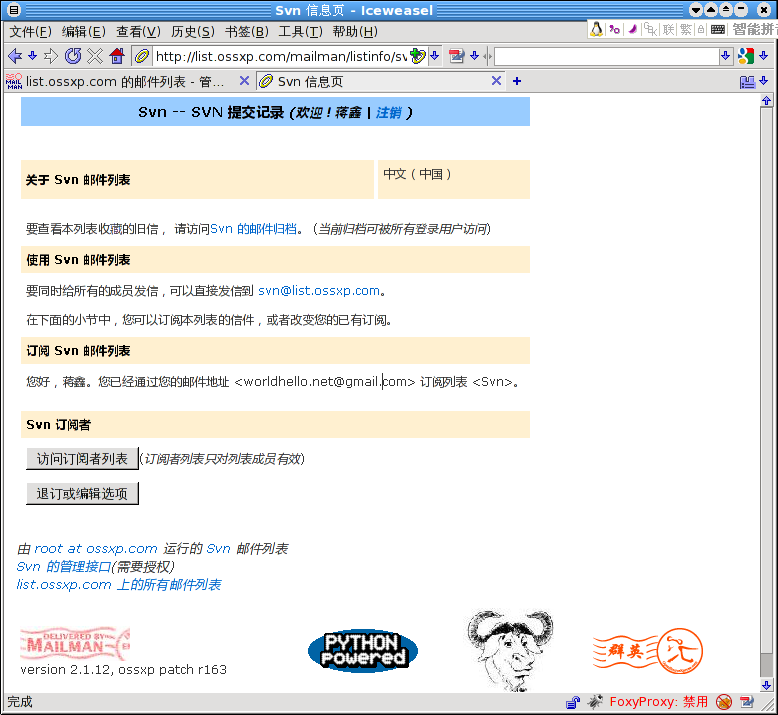Click the Tux penguin input method icon

pyautogui.click(x=596, y=29)
